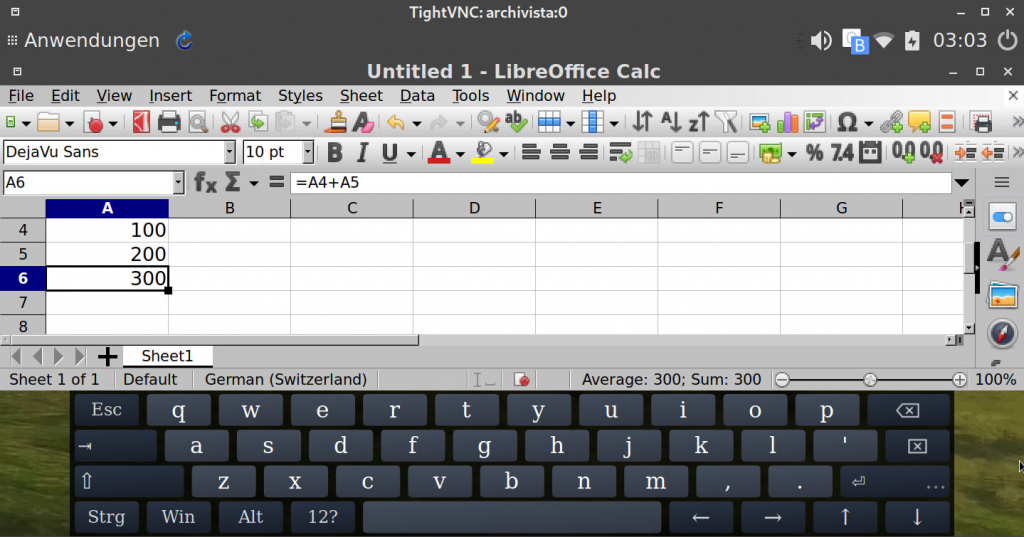The image size is (1024, 537).
Task: Insert a hyperlink
Action: [x=891, y=122]
